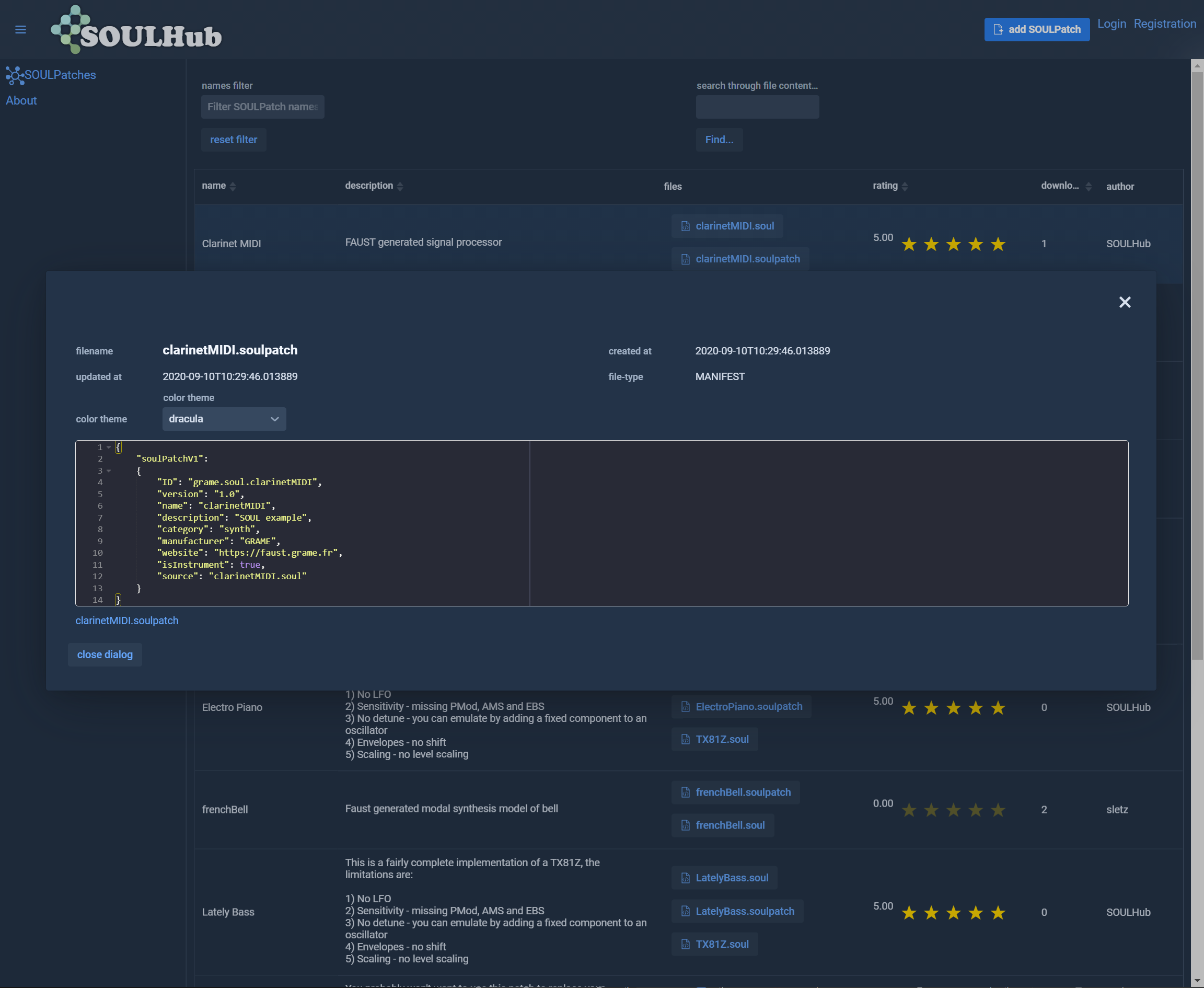Image resolution: width=1204 pixels, height=988 pixels.
Task: Click the close dialog button
Action: click(105, 654)
